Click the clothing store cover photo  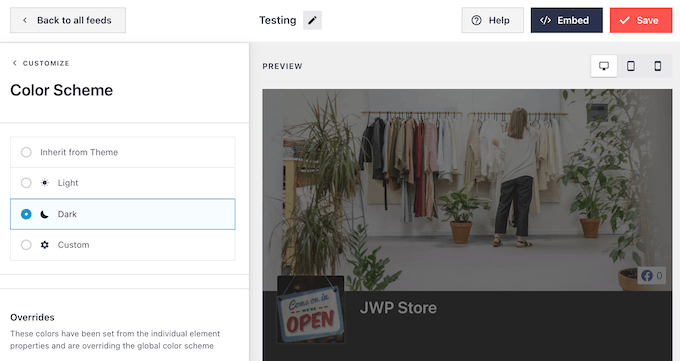point(467,190)
